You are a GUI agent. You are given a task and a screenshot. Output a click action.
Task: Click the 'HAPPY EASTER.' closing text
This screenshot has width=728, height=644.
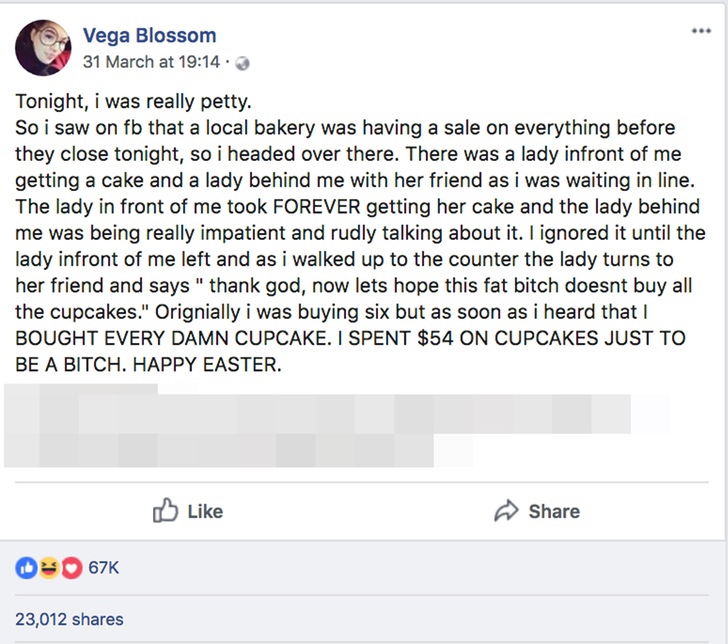[x=207, y=365]
